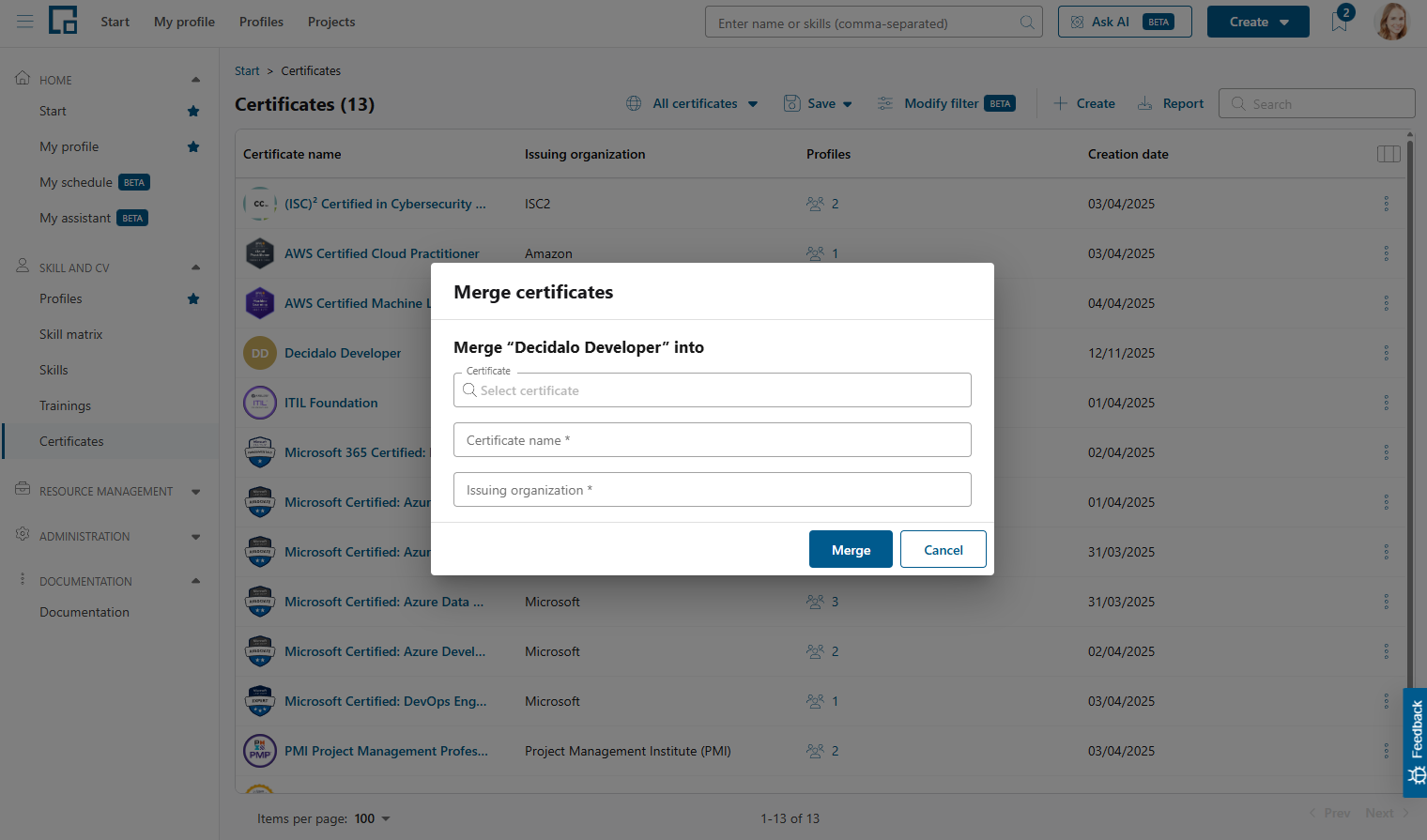This screenshot has width=1427, height=840.
Task: Open the bookmarks flag icon
Action: [x=1340, y=22]
